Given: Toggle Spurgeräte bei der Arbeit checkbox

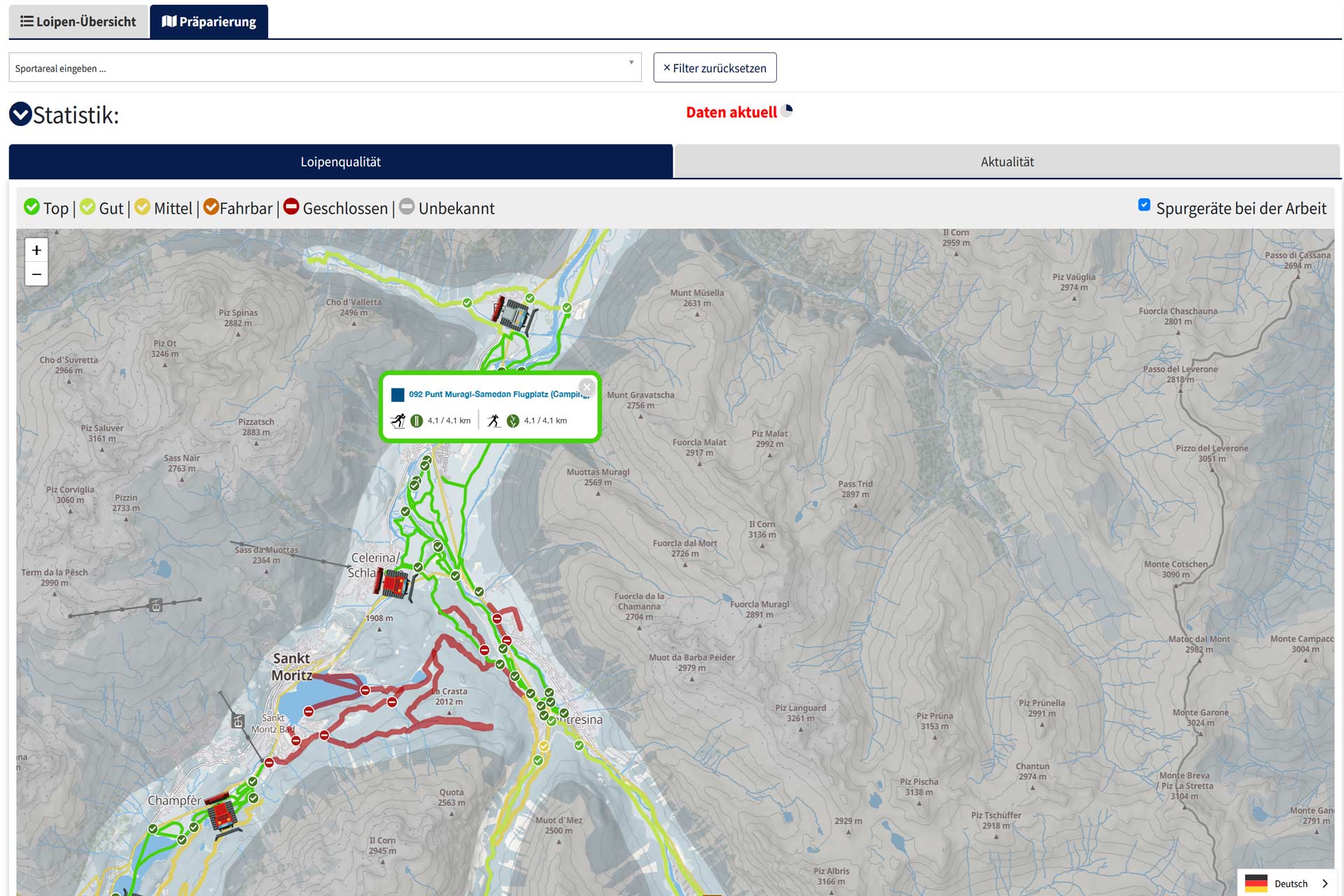Looking at the screenshot, I should [1144, 205].
